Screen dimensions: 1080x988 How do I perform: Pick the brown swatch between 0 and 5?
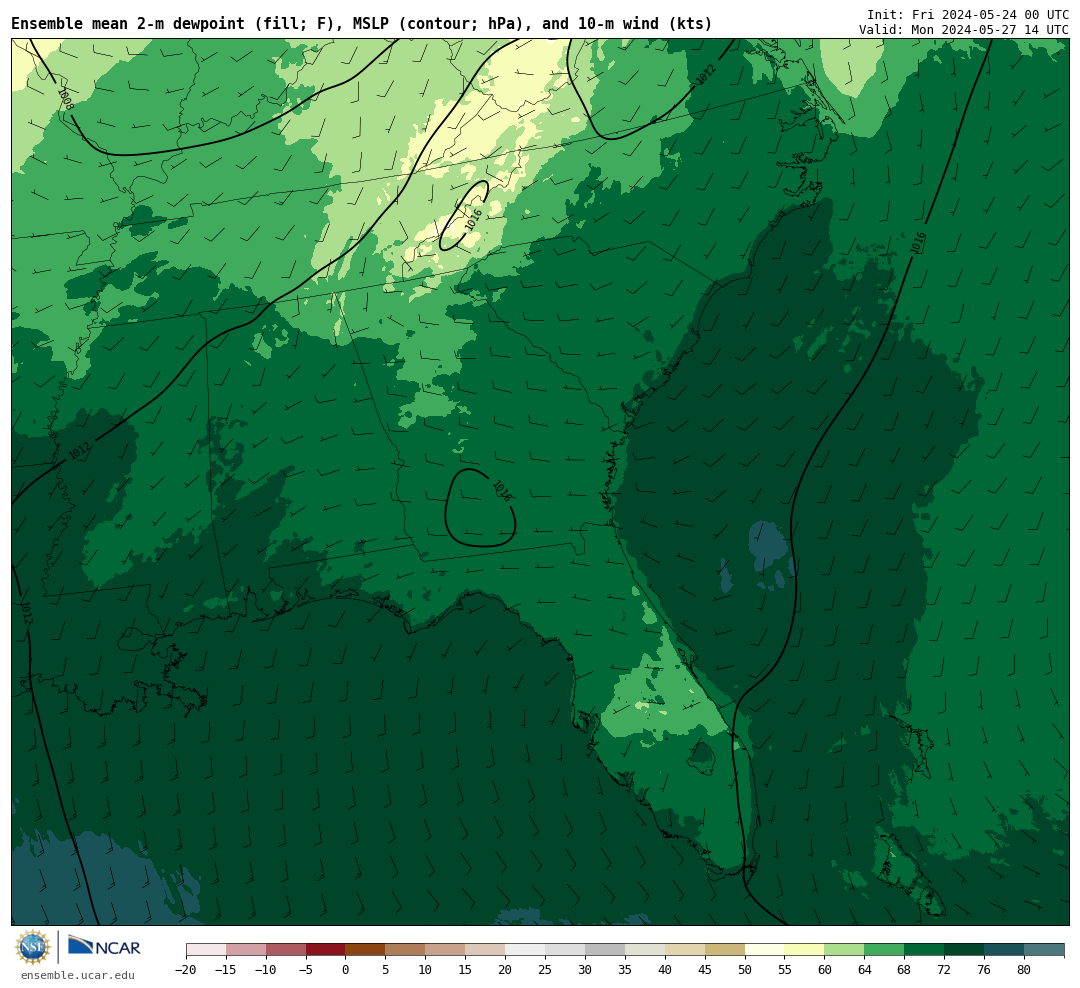coord(366,950)
